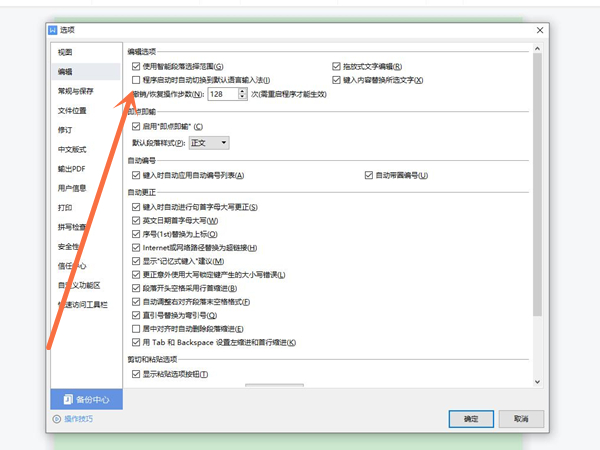Open the 常规与保存 settings page
Screen dimensions: 600x450
click(x=74, y=91)
